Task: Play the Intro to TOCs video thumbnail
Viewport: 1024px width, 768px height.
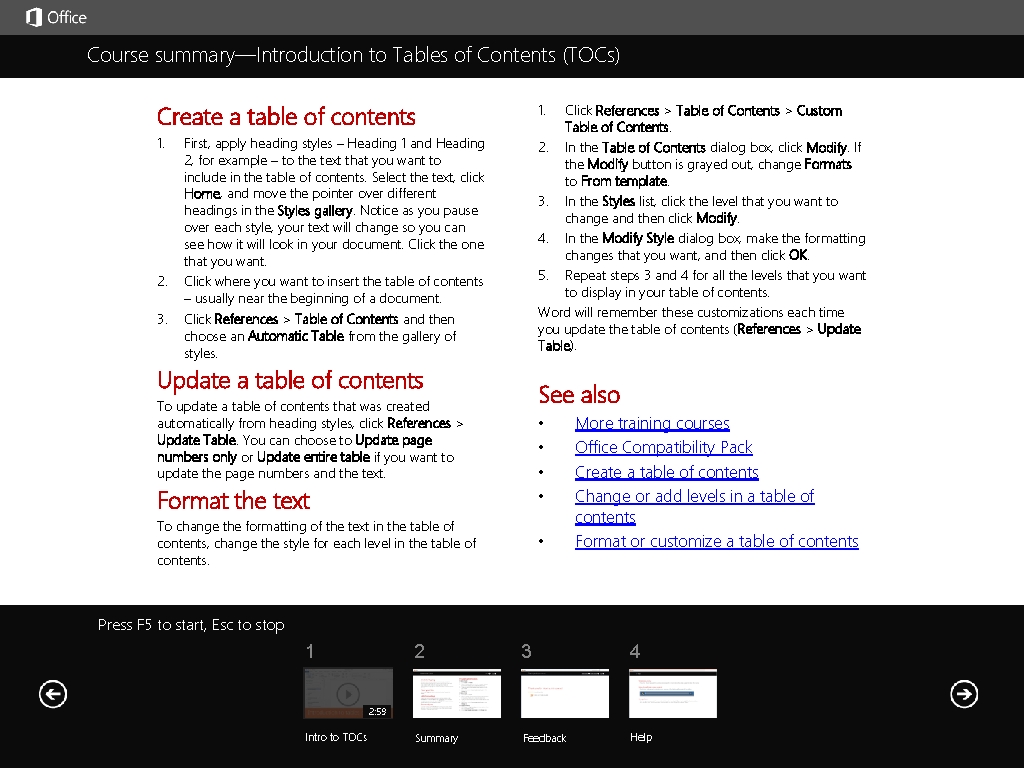Action: click(x=348, y=693)
